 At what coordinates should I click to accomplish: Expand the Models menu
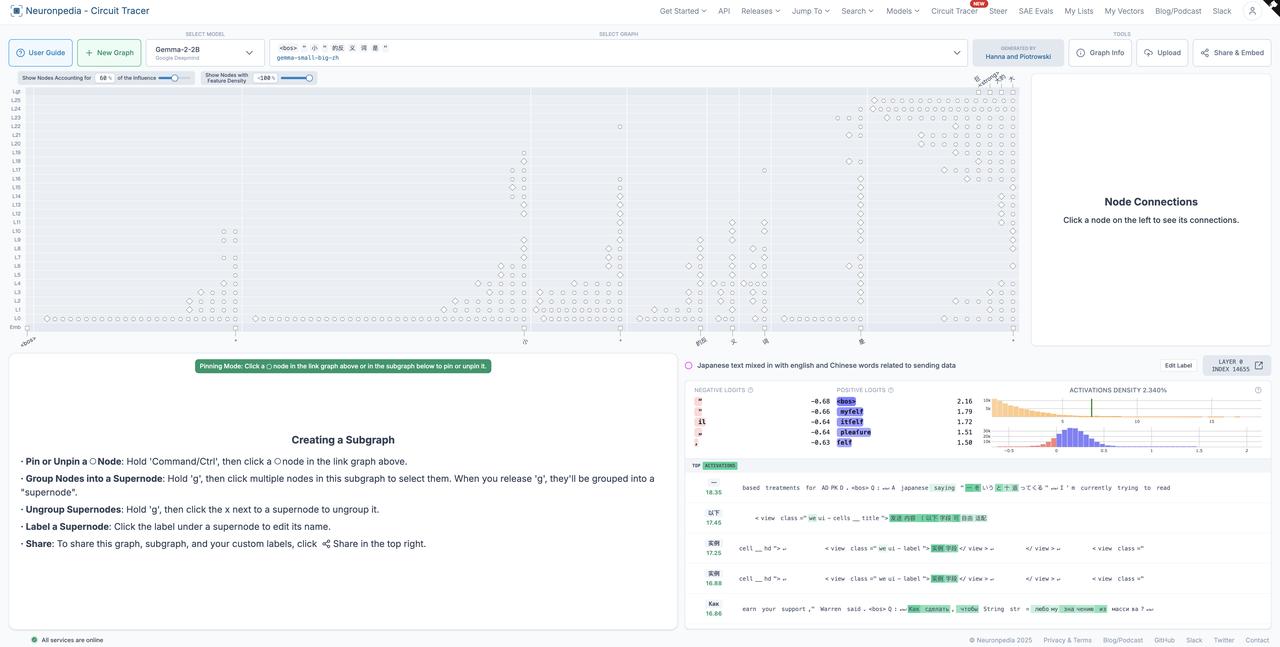point(903,11)
